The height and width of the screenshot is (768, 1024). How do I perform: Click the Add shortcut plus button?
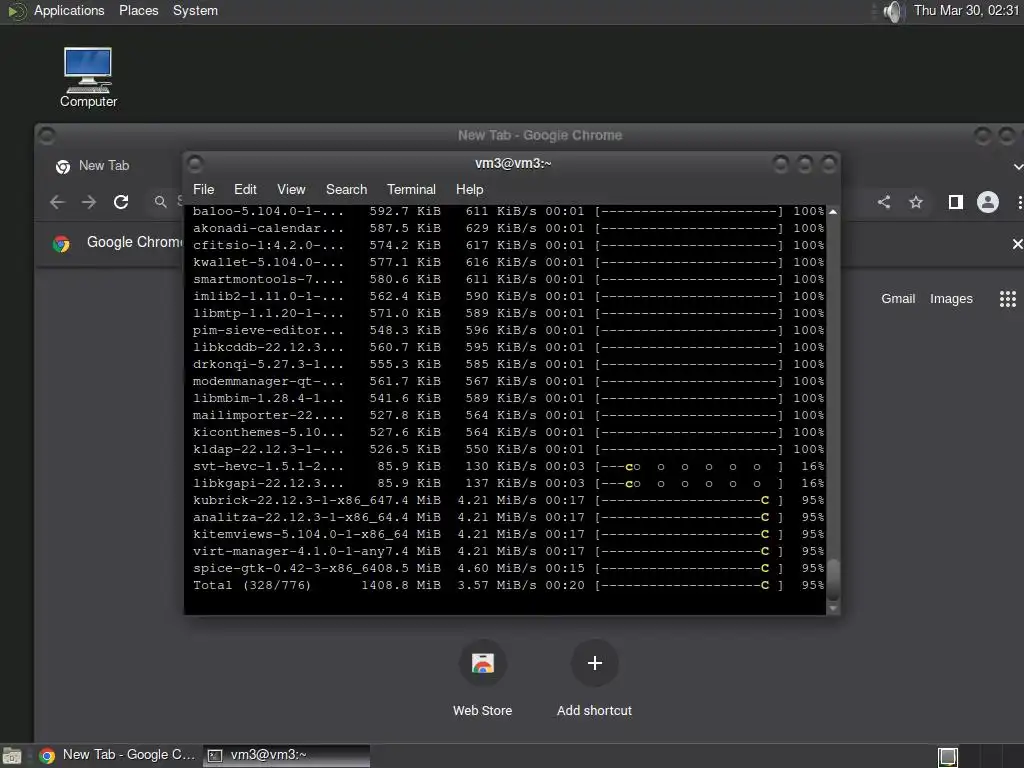(594, 664)
